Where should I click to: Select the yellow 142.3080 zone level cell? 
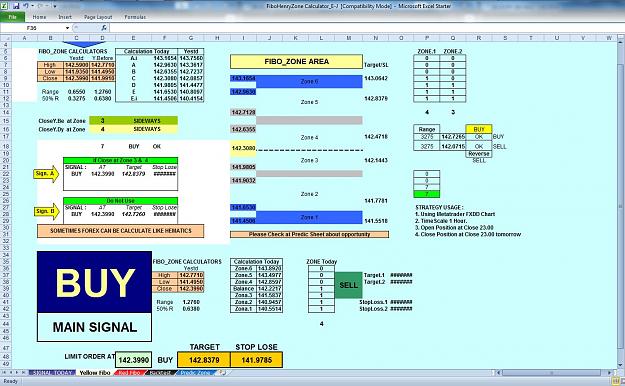point(243,148)
